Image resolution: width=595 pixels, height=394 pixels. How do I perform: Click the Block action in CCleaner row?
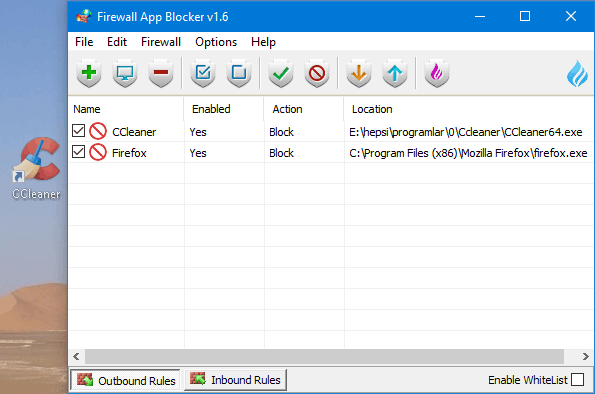281,132
